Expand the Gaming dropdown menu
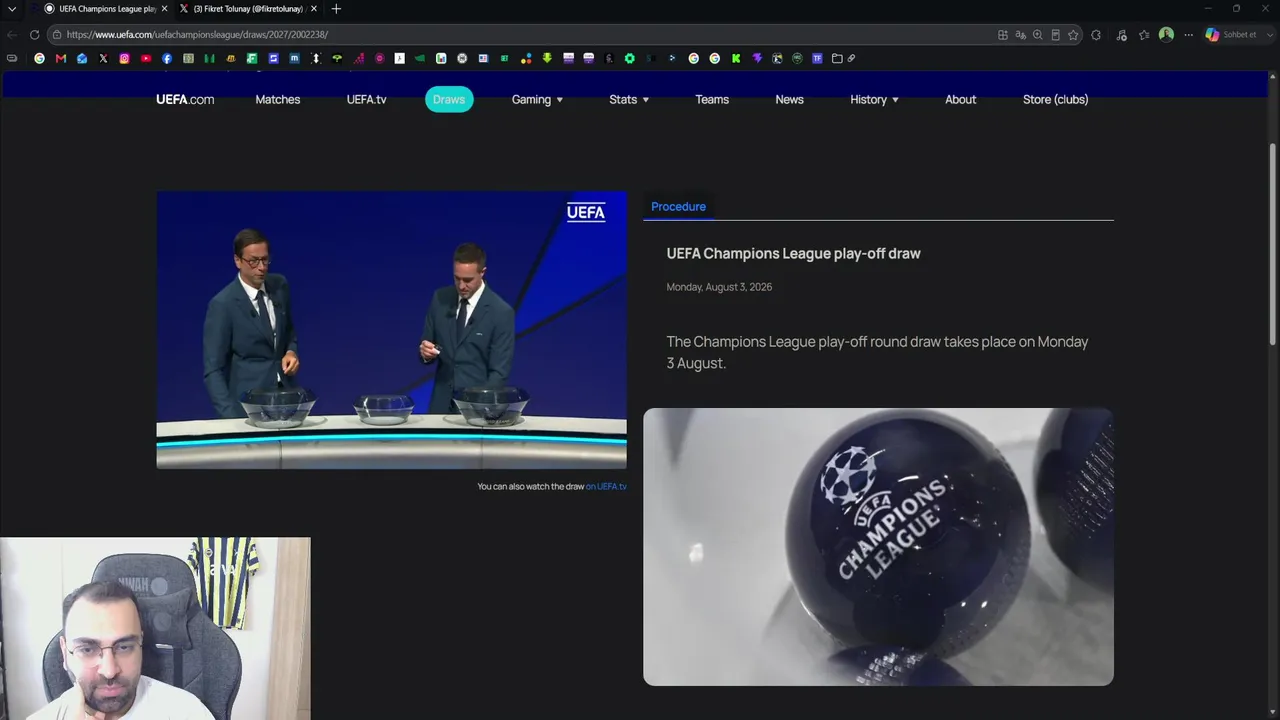The image size is (1280, 720). pos(537,99)
